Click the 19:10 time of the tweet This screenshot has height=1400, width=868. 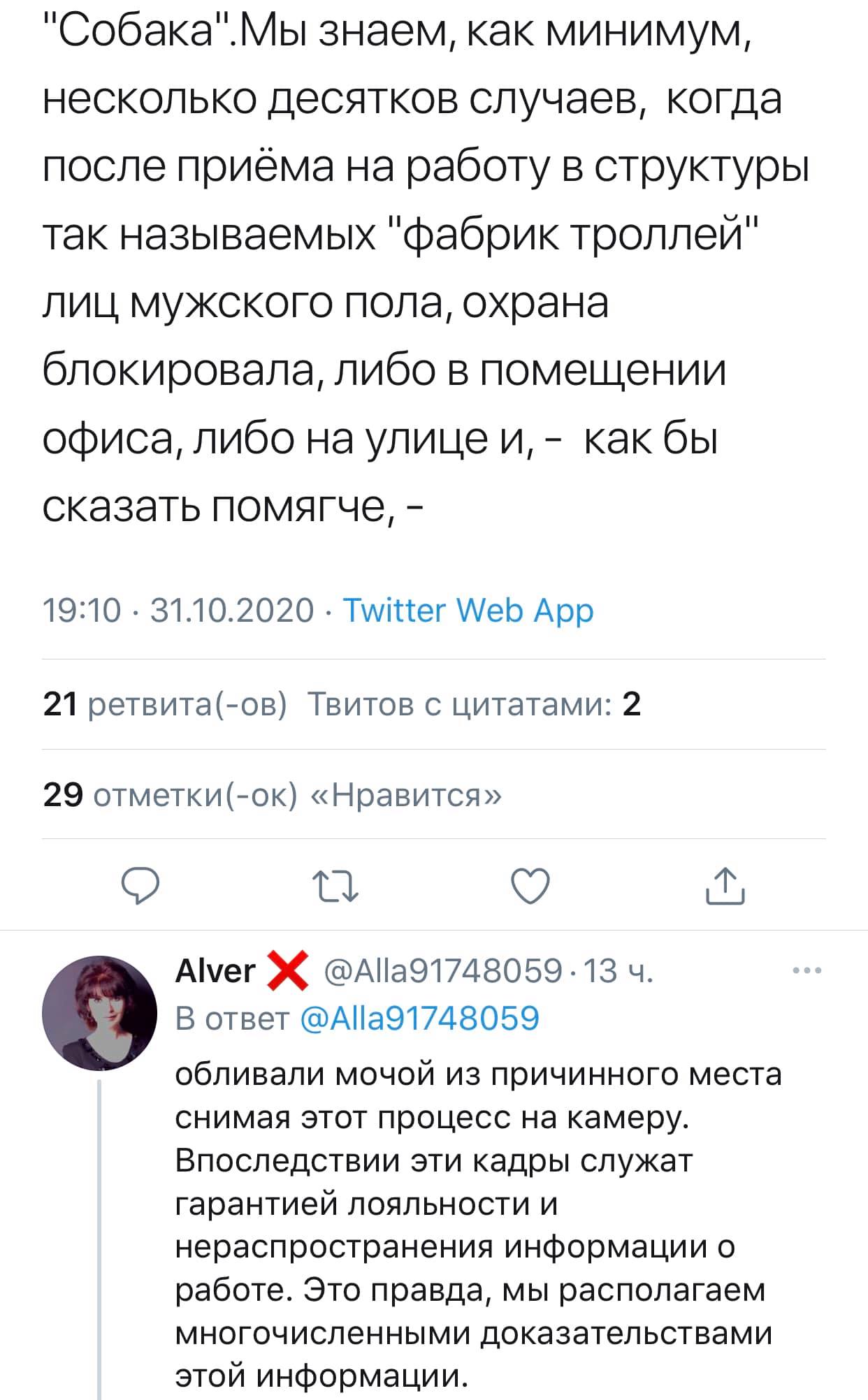click(82, 611)
